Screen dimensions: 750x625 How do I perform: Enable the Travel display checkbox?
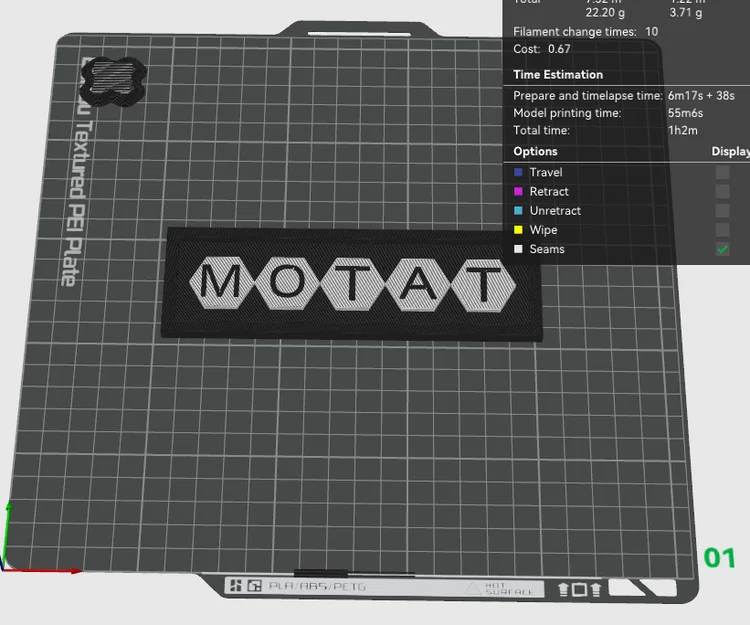point(722,172)
